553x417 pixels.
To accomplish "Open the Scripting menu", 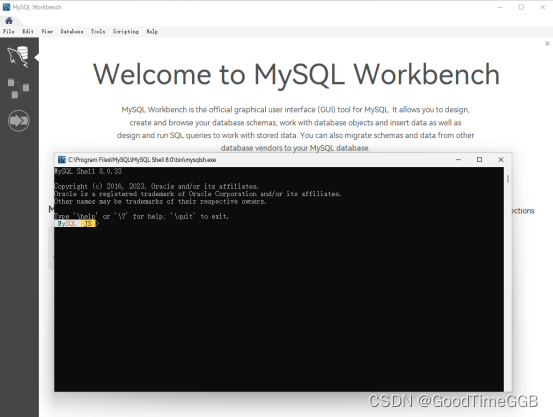I will coord(126,31).
